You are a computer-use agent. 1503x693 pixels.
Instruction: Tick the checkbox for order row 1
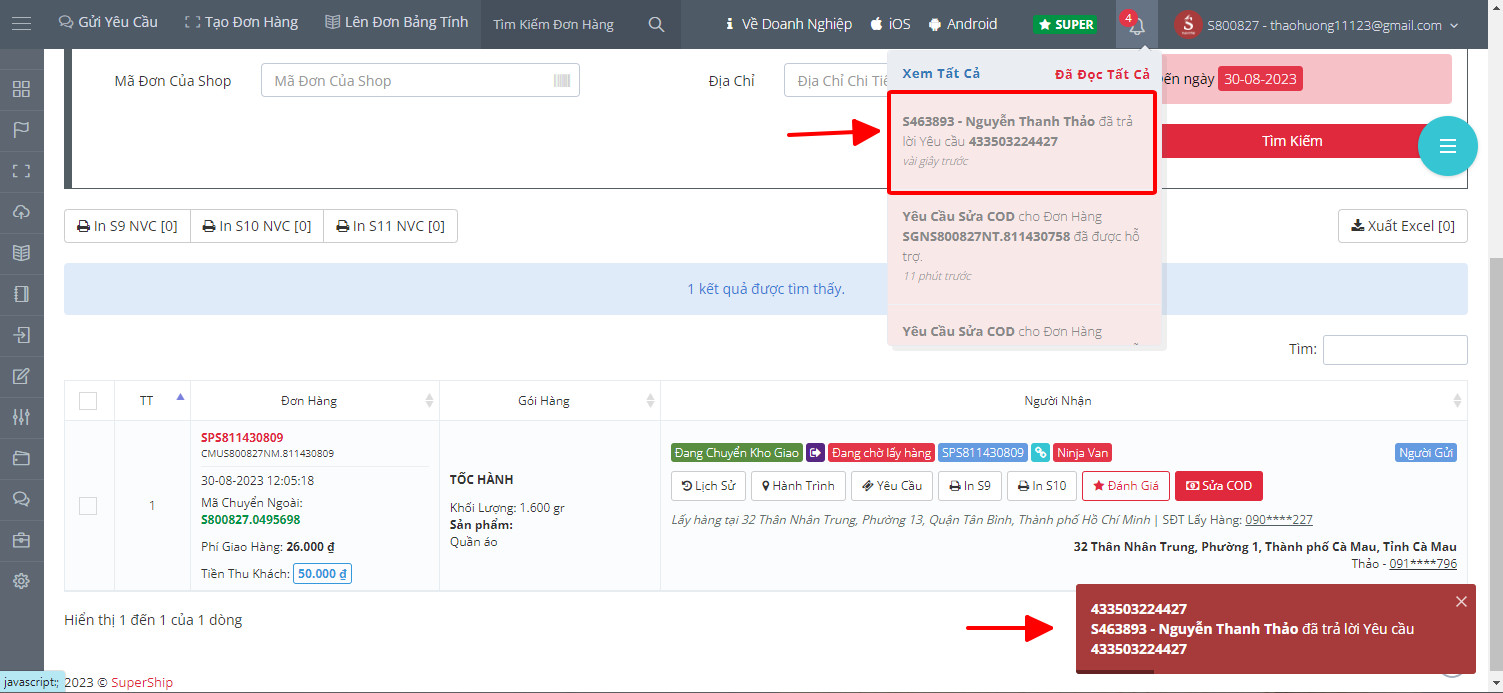88,506
